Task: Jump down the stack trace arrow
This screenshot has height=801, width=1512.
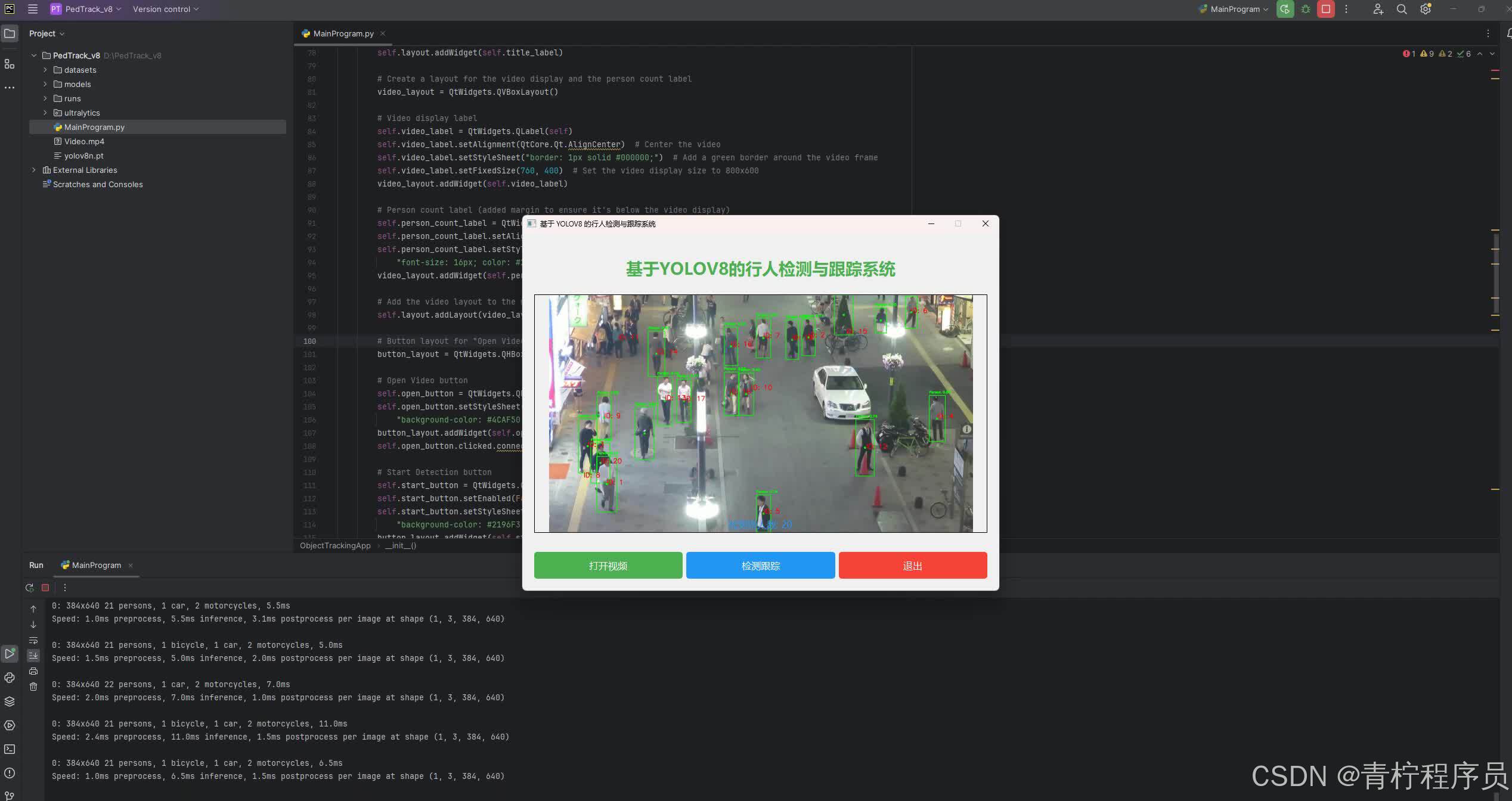Action: 33,625
